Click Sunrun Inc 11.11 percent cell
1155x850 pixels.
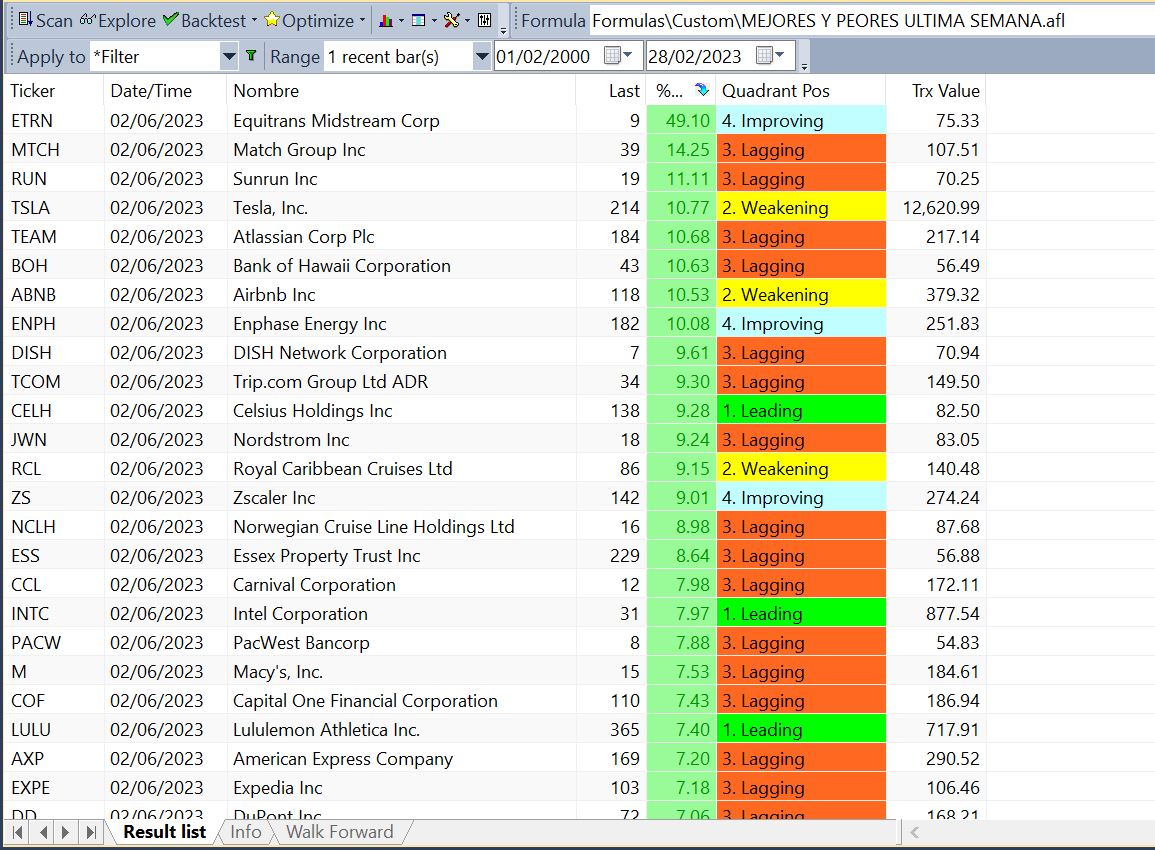click(x=682, y=178)
